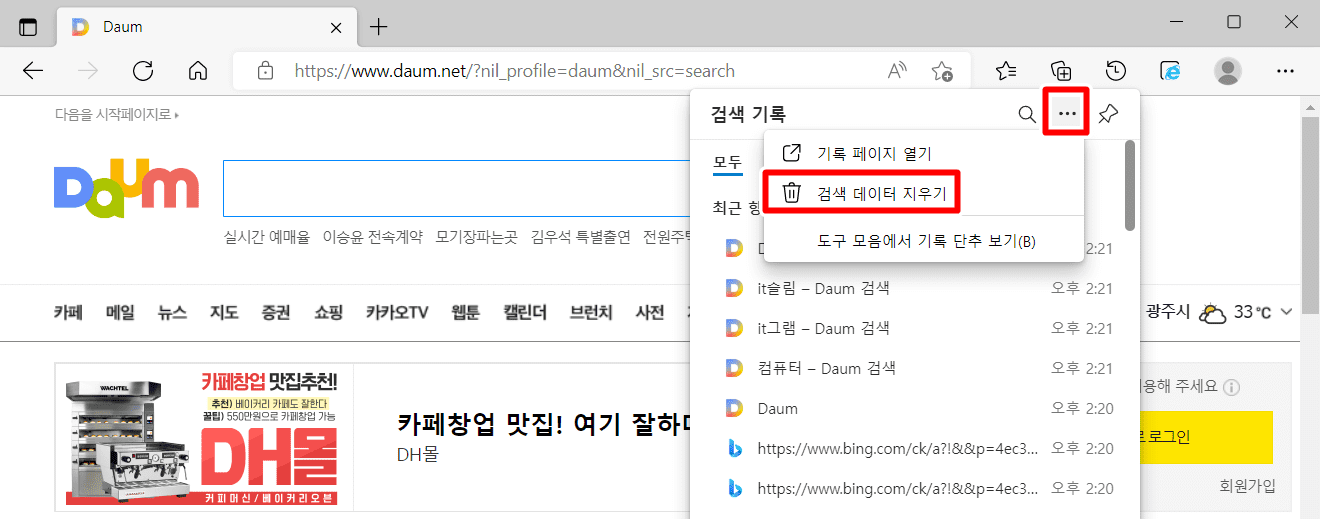The image size is (1320, 519).
Task: Click Internet Explorer mode icon
Action: click(1171, 71)
